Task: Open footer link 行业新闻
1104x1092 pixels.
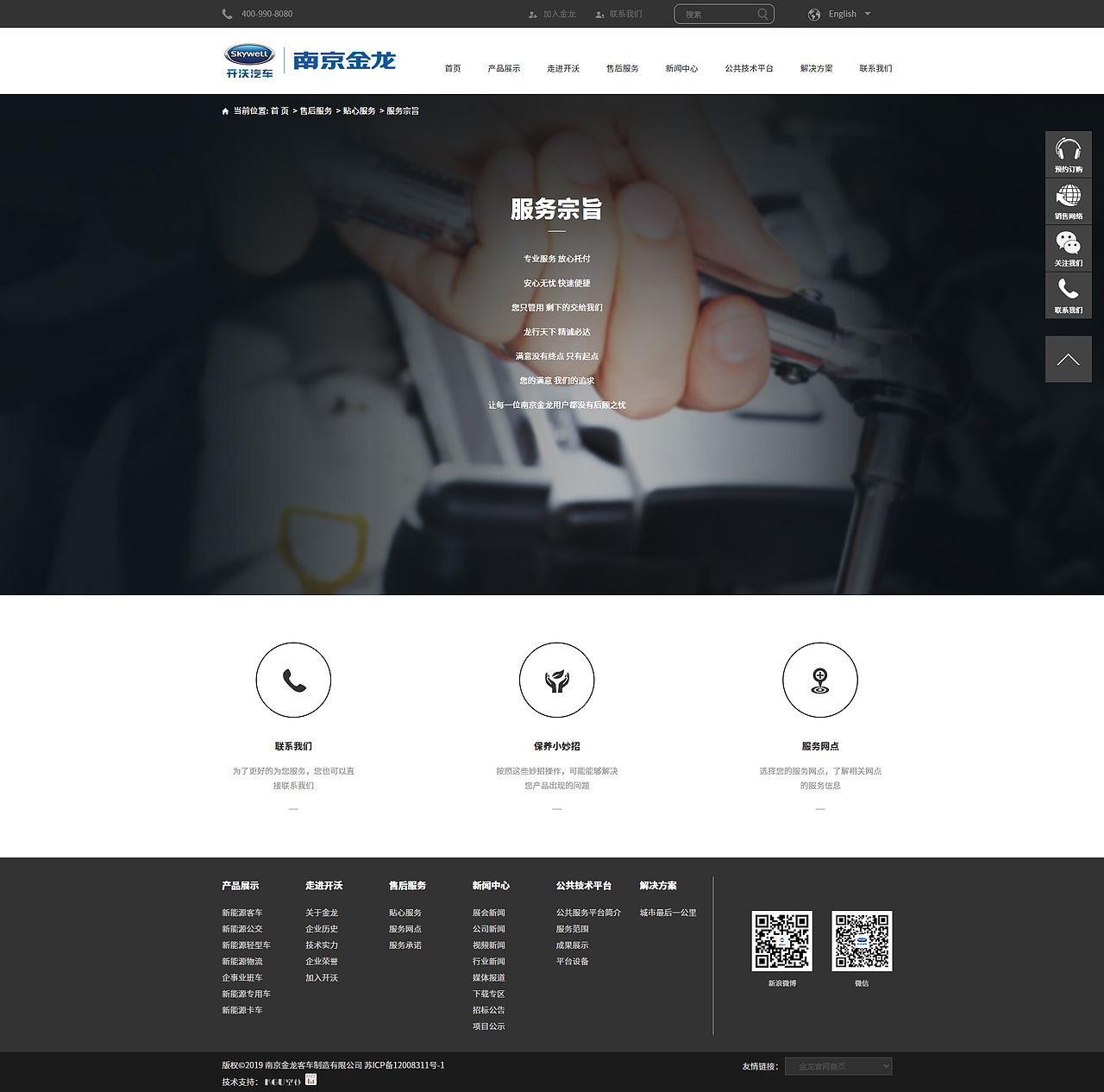Action: point(489,962)
